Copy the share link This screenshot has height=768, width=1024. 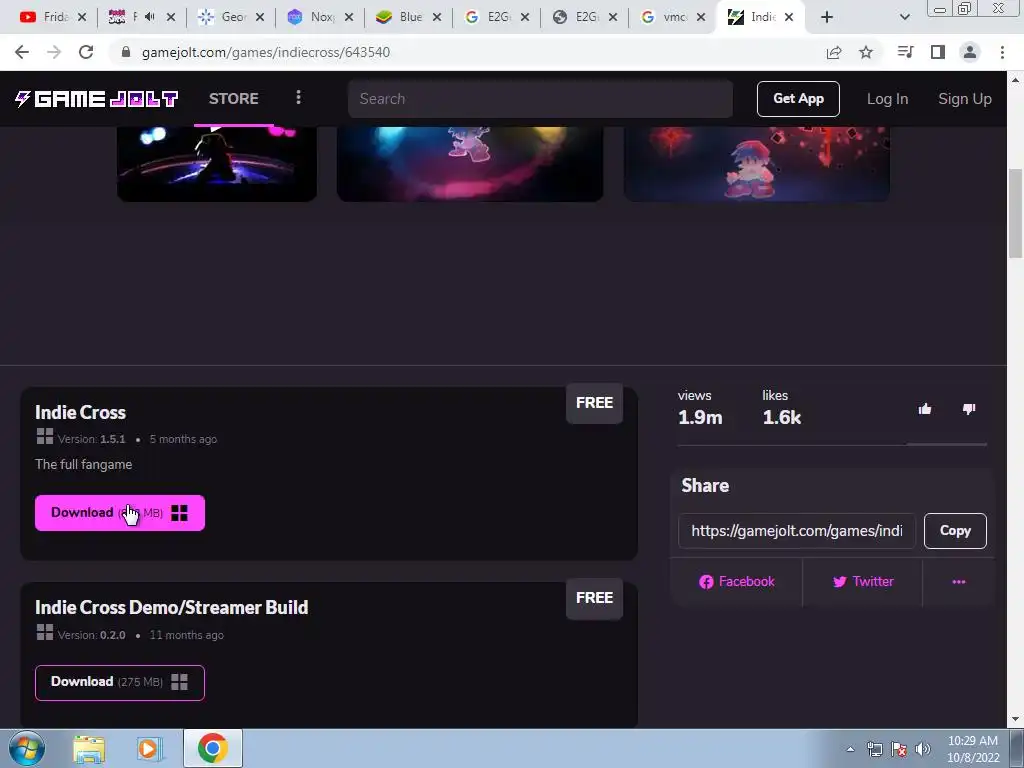[x=955, y=531]
